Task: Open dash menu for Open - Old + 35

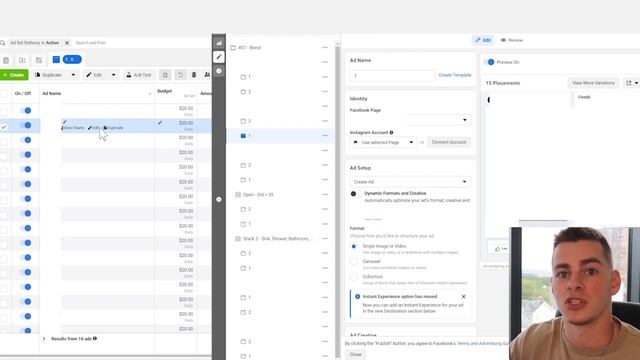Action: (325, 195)
